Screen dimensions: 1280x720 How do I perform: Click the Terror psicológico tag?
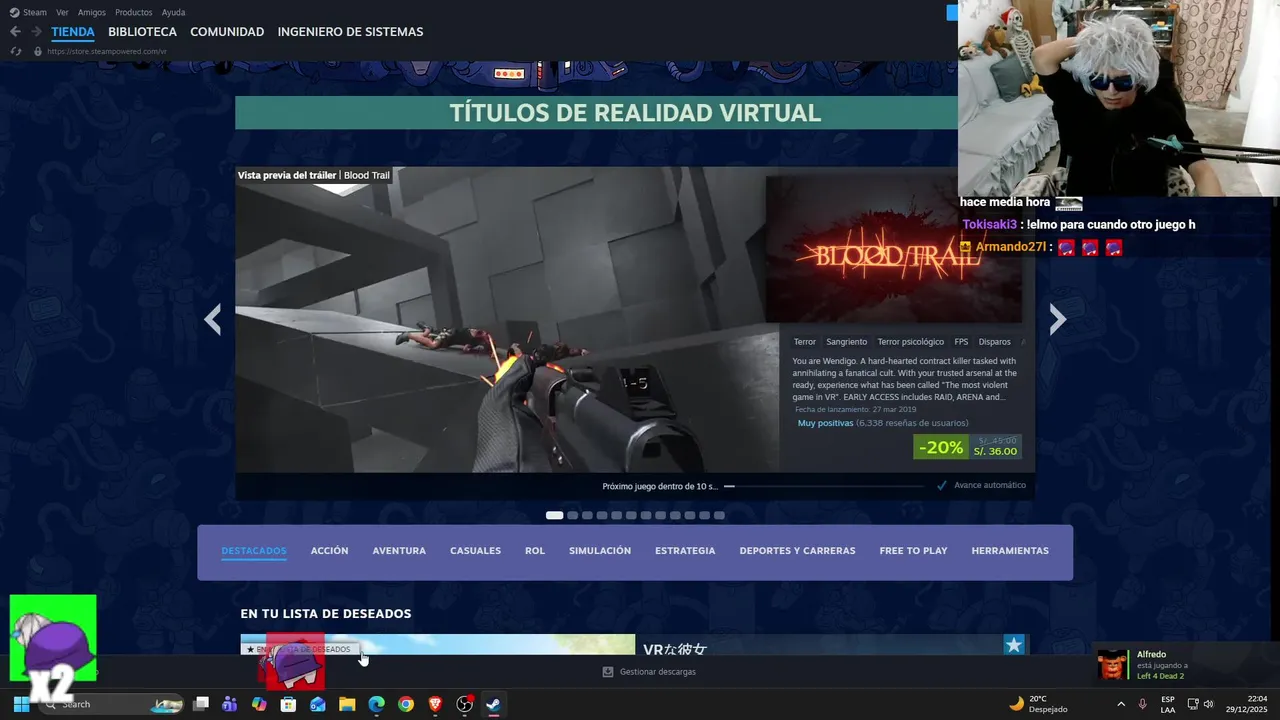click(911, 342)
